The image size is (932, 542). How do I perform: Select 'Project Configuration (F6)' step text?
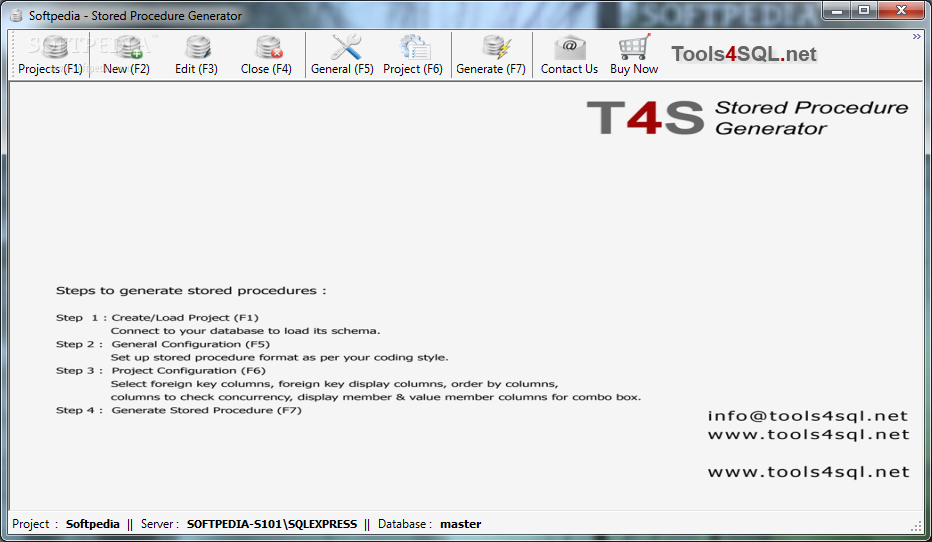pyautogui.click(x=188, y=370)
